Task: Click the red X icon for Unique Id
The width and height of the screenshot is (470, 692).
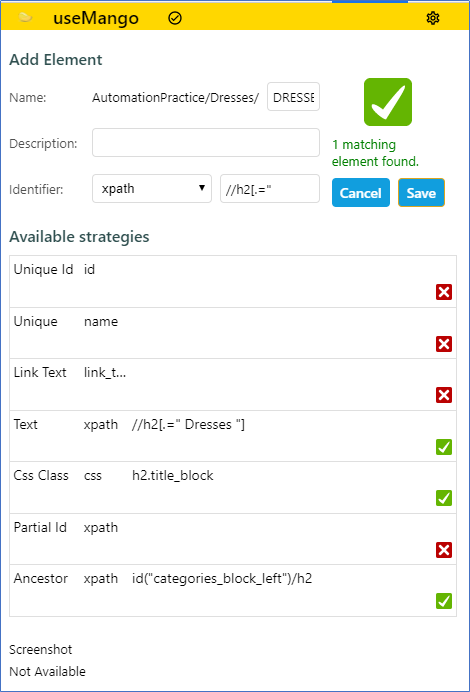Action: coord(444,292)
